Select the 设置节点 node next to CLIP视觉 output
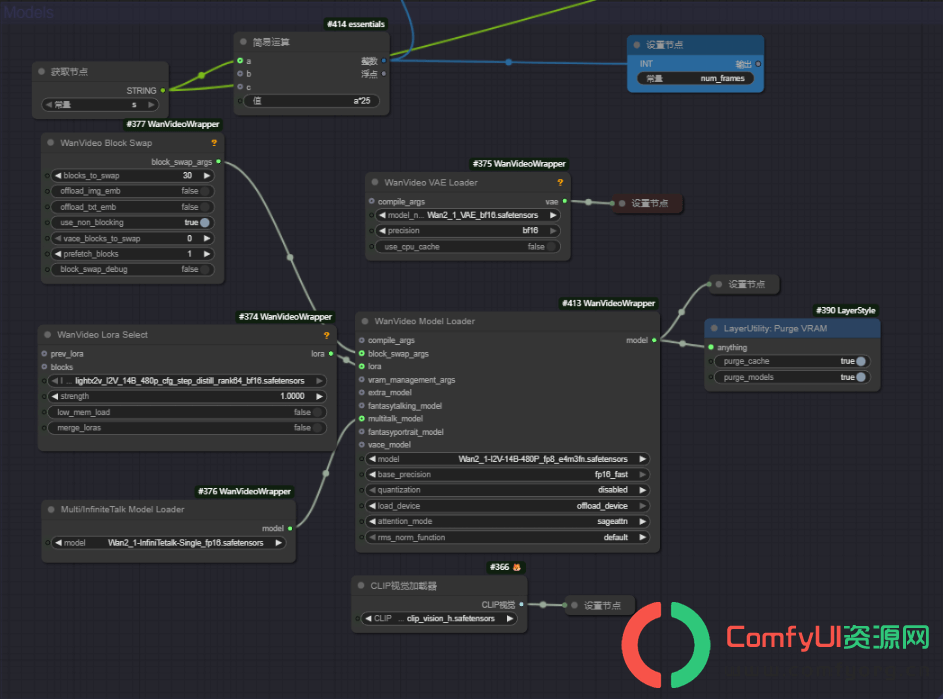This screenshot has height=699, width=943. click(602, 605)
